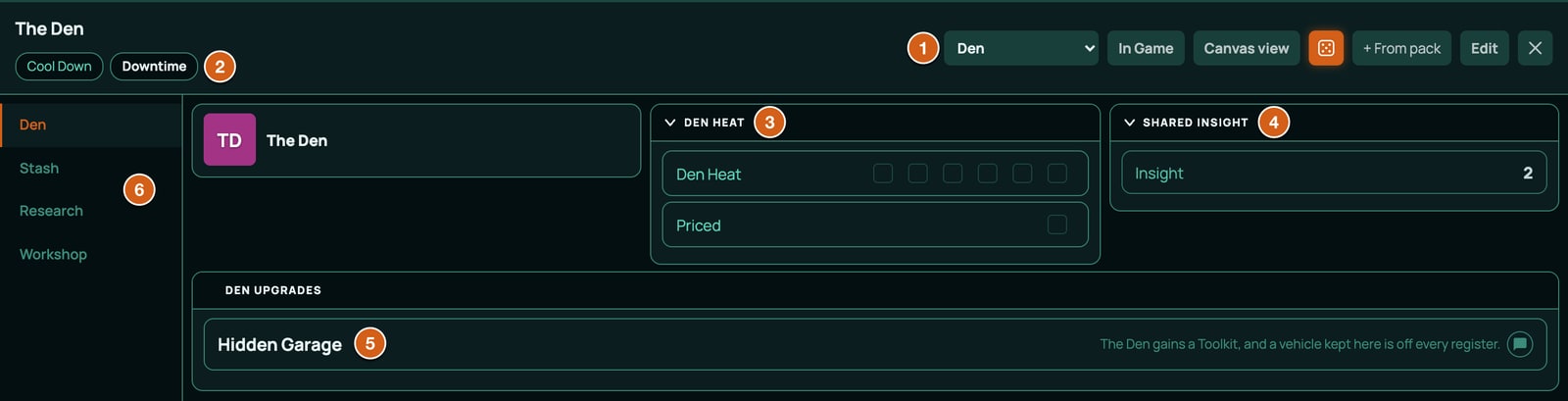Click annotation marker number 1
The image size is (1568, 401).
923,48
